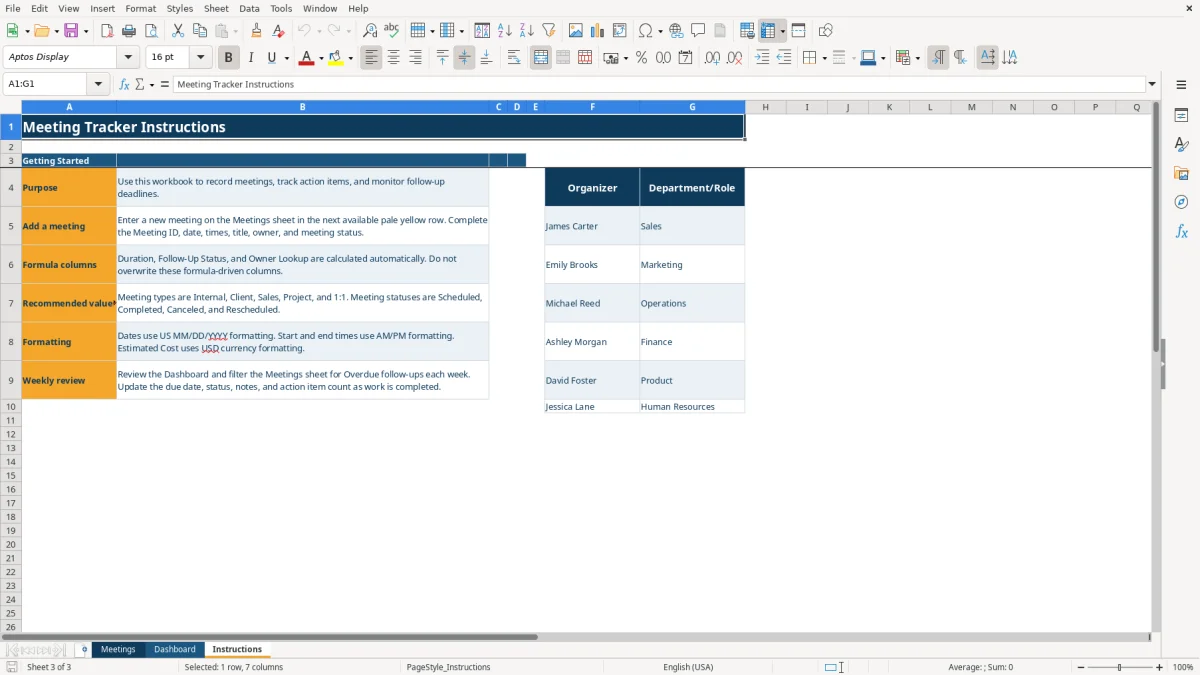Image resolution: width=1200 pixels, height=675 pixels.
Task: Click the Print icon
Action: coord(129,31)
